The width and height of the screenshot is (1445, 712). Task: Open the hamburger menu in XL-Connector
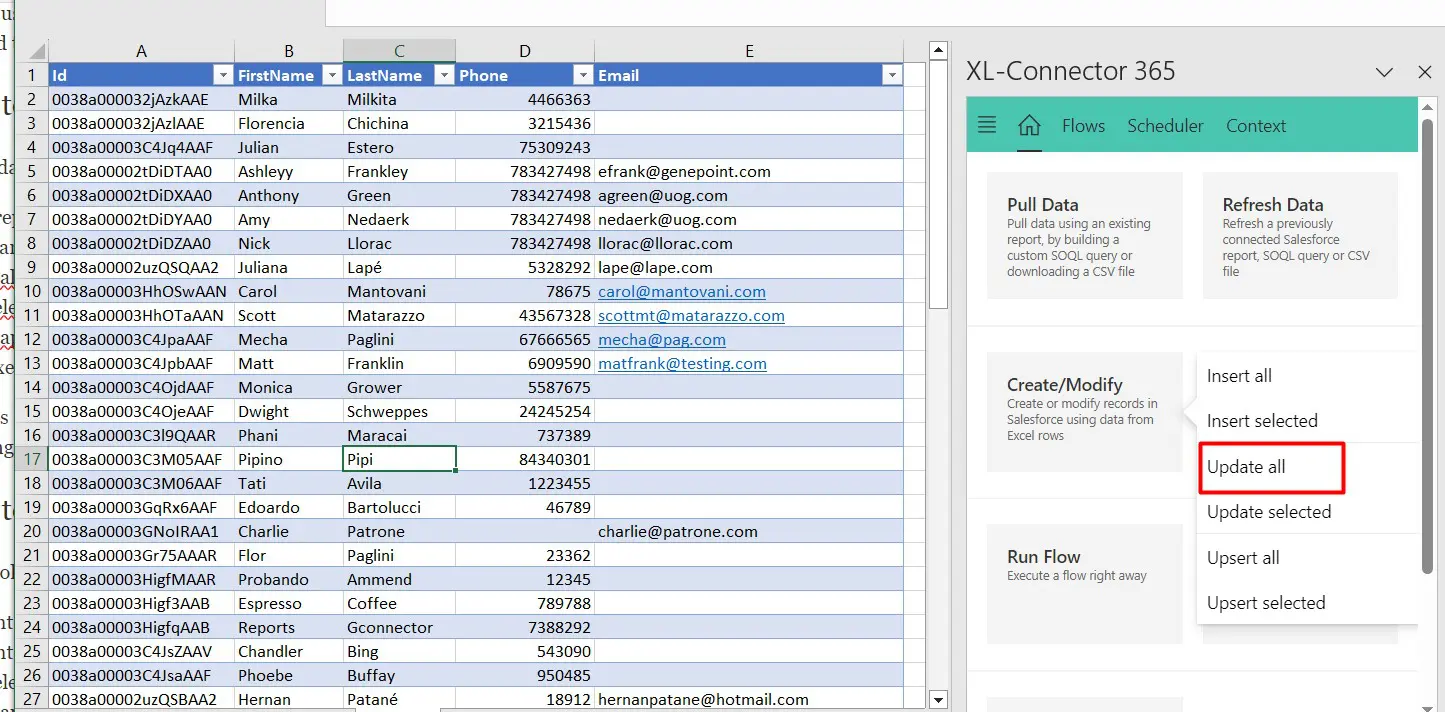(987, 125)
